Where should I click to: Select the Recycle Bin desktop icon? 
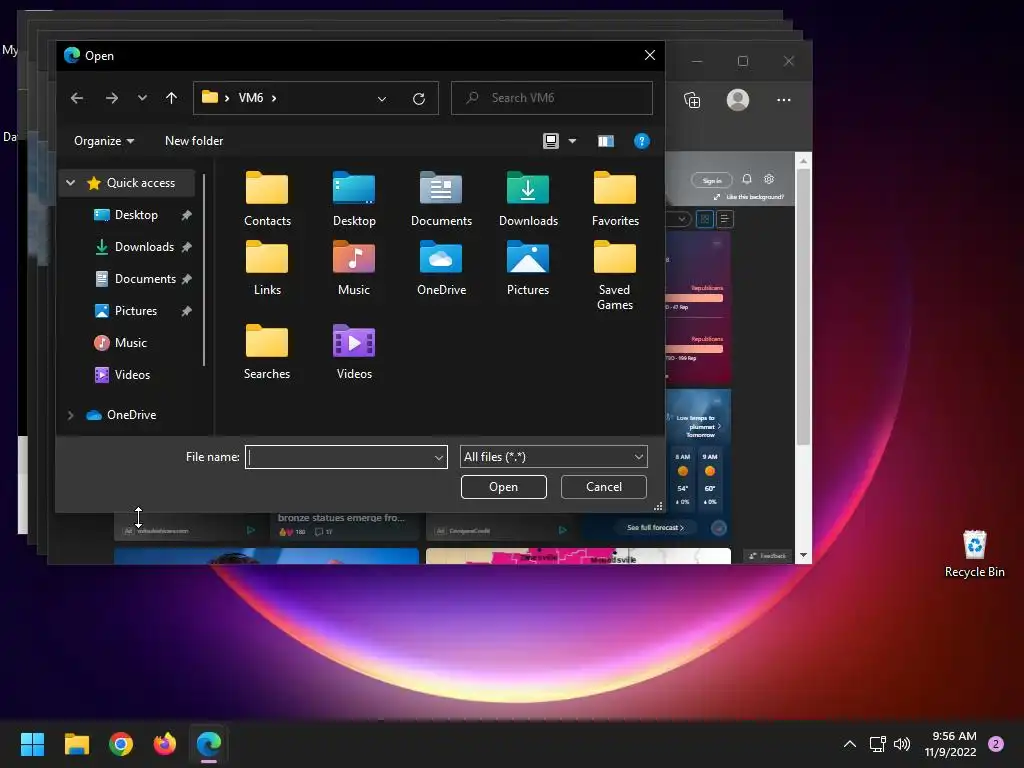(974, 554)
